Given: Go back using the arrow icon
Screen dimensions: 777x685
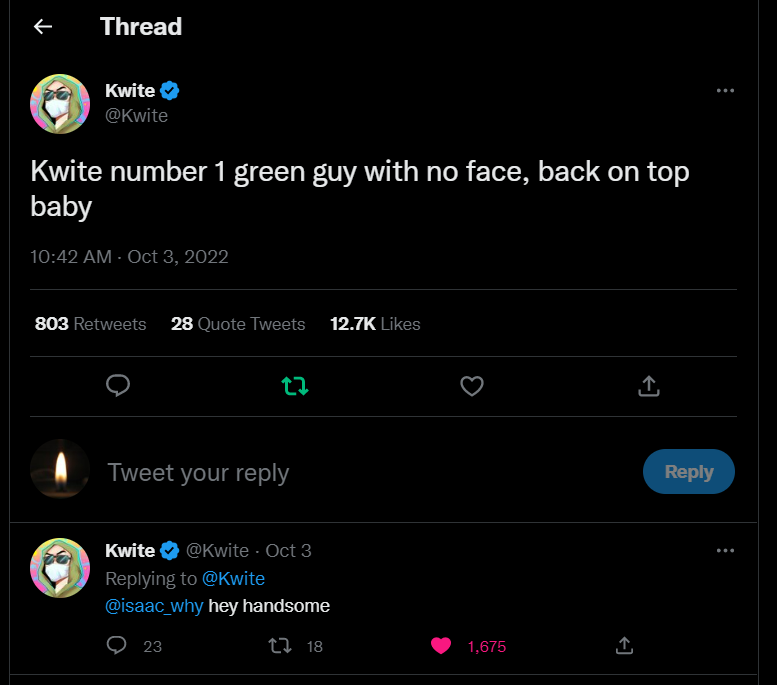Looking at the screenshot, I should pyautogui.click(x=42, y=27).
